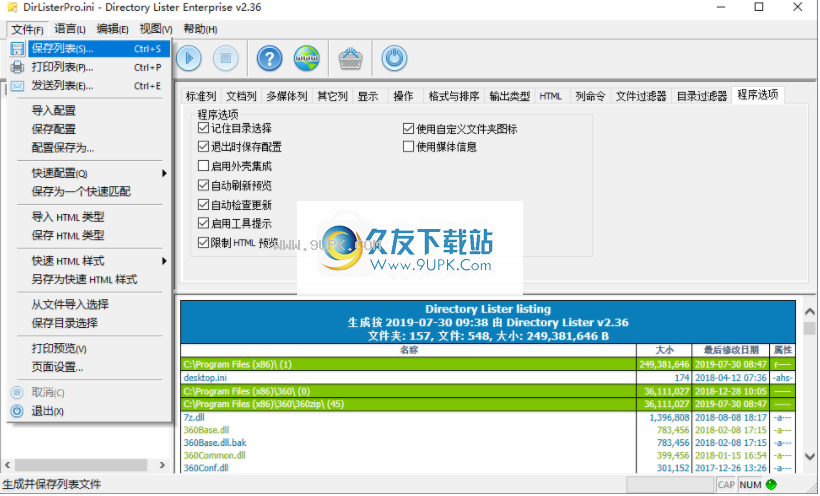Click 360Base.dll.bak file link
The image size is (820, 496).
tap(214, 443)
